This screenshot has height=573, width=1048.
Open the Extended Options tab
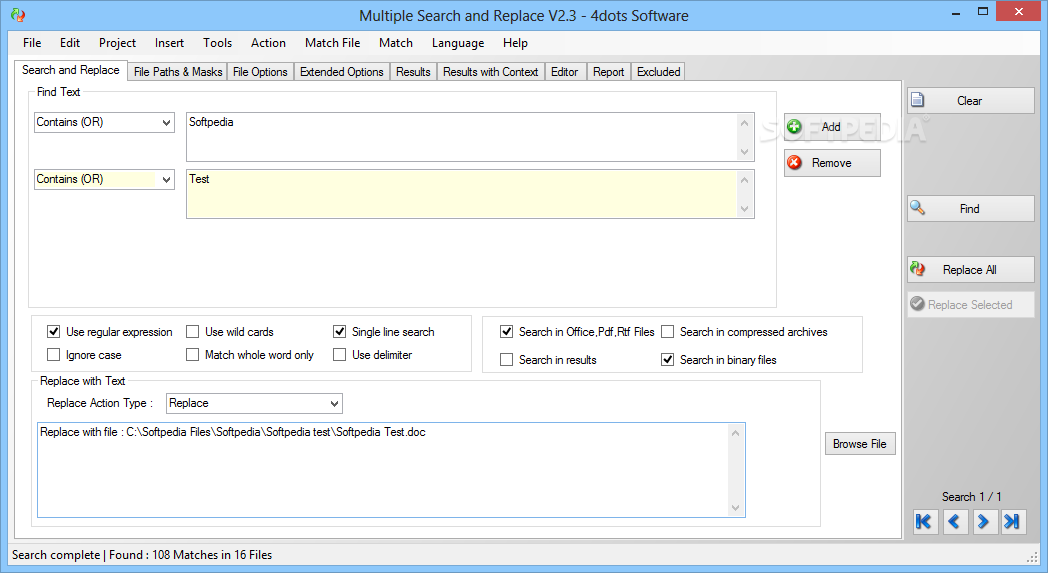pyautogui.click(x=342, y=72)
